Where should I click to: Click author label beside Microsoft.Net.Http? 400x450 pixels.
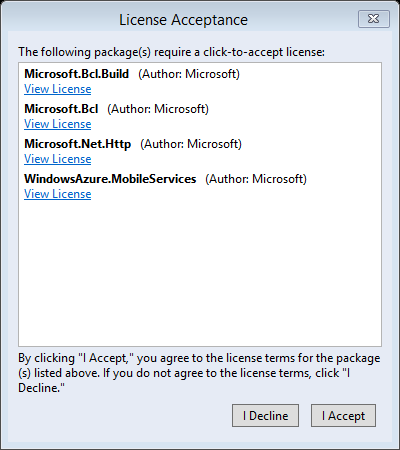click(191, 144)
